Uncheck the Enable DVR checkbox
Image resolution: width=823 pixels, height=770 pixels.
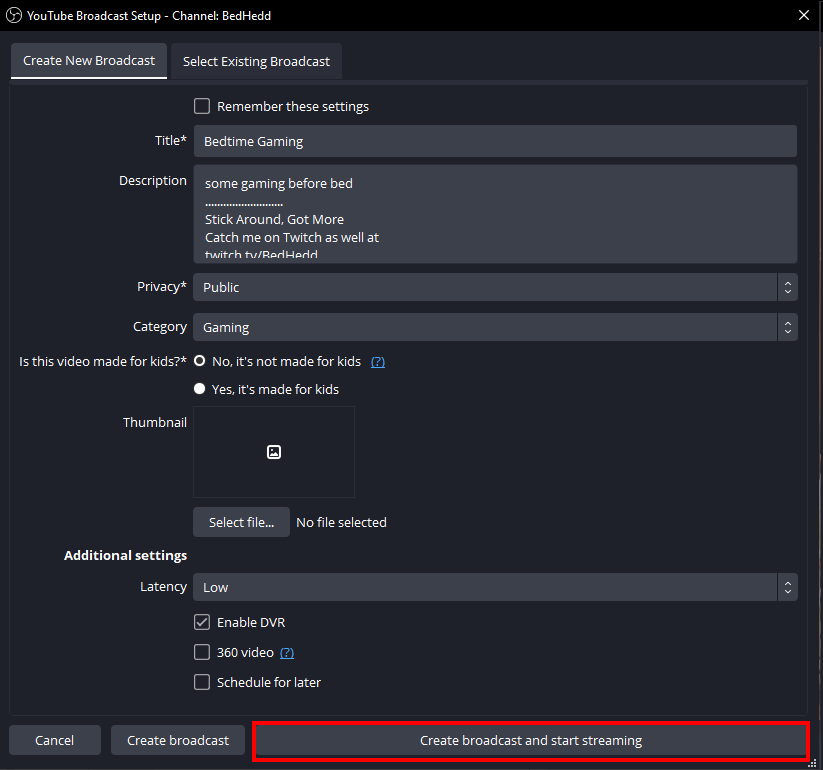click(202, 622)
